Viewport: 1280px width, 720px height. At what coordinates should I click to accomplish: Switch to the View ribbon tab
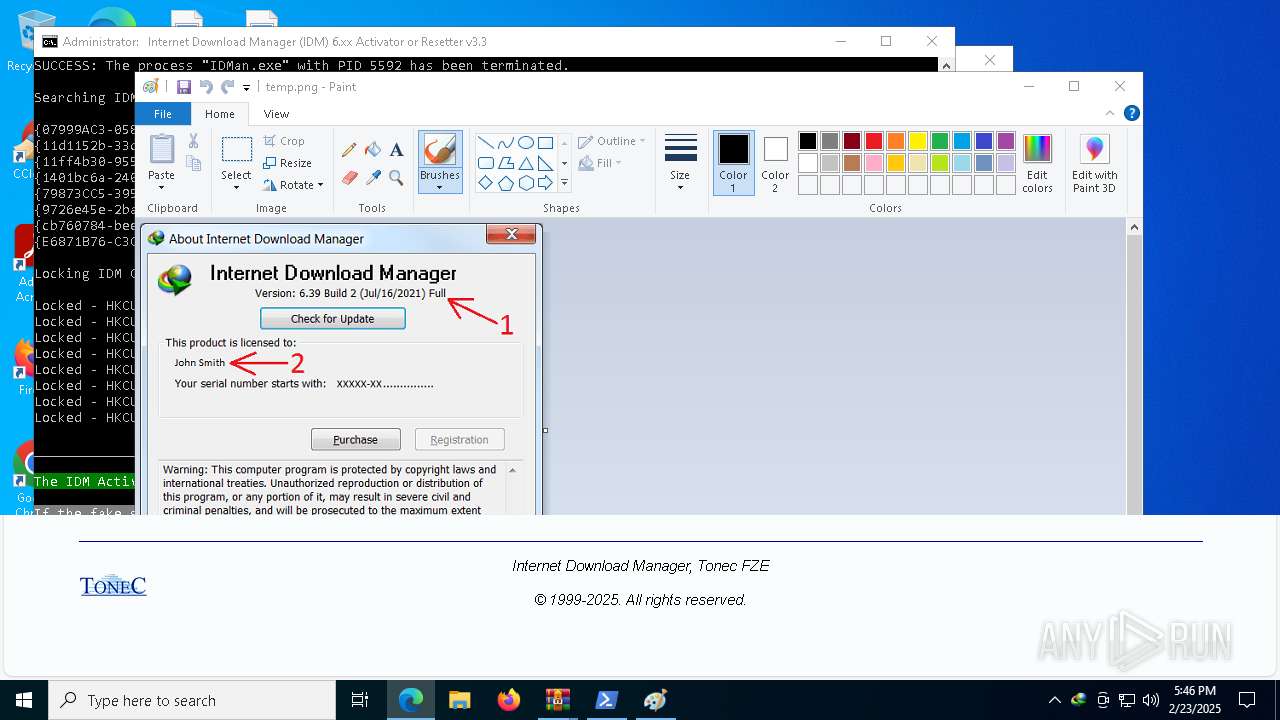(276, 114)
